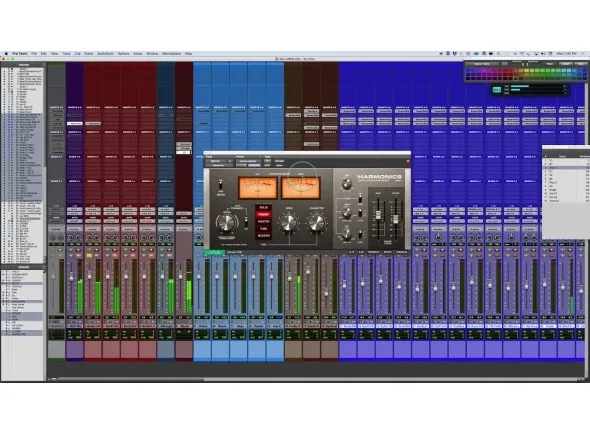Image resolution: width=590 pixels, height=434 pixels.
Task: Open the Track menu
Action: pos(66,54)
